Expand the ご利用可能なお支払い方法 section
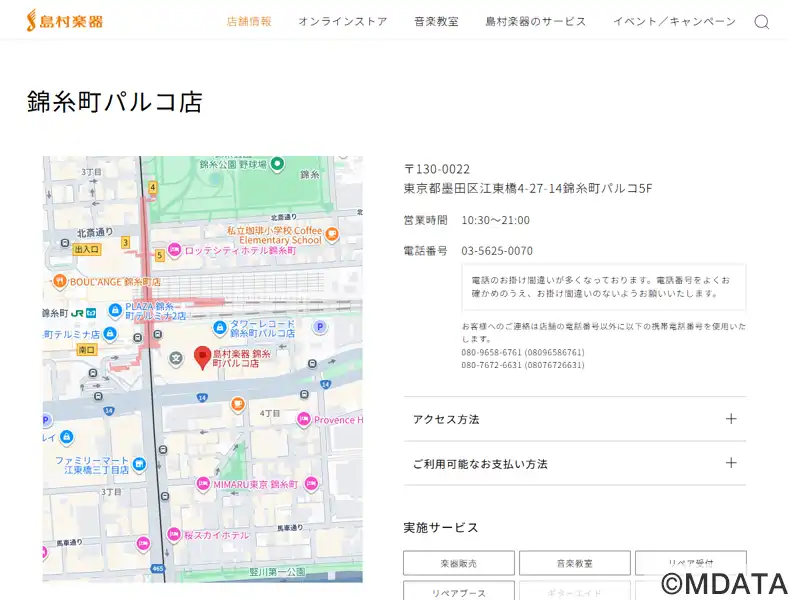The image size is (800, 600). pyautogui.click(x=575, y=463)
